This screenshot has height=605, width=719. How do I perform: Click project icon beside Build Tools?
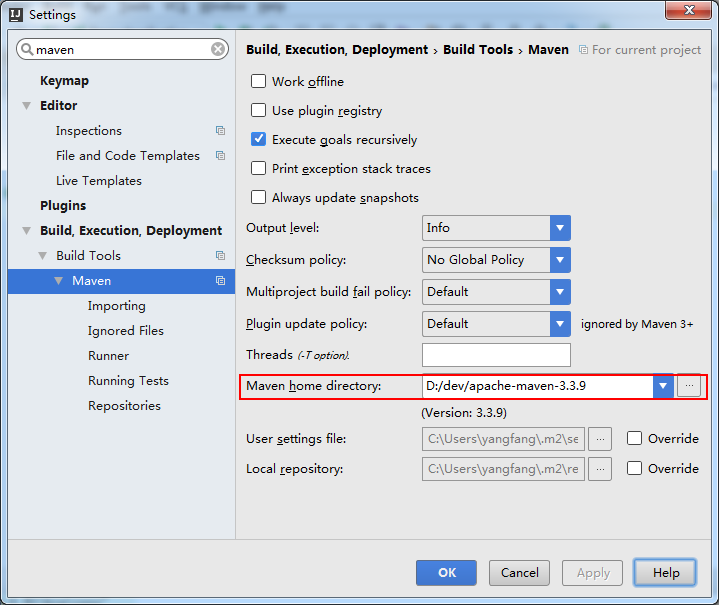pos(221,255)
